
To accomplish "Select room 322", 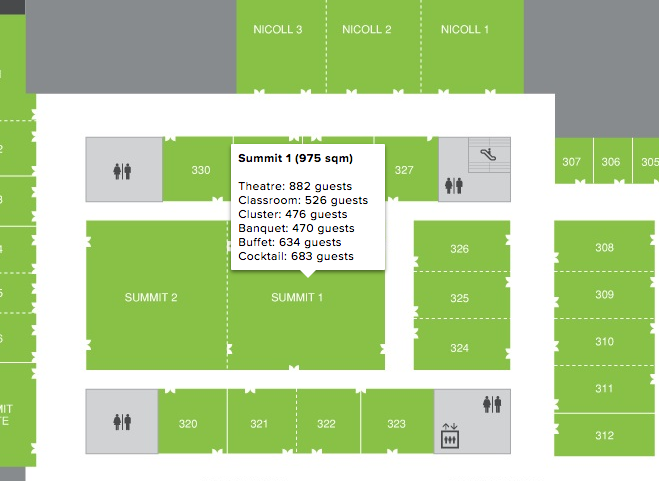I will 328,421.
